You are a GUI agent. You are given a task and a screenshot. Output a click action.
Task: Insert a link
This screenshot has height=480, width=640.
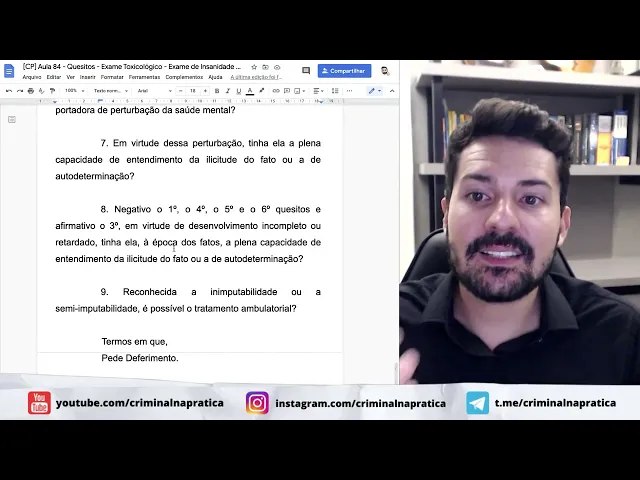(276, 91)
